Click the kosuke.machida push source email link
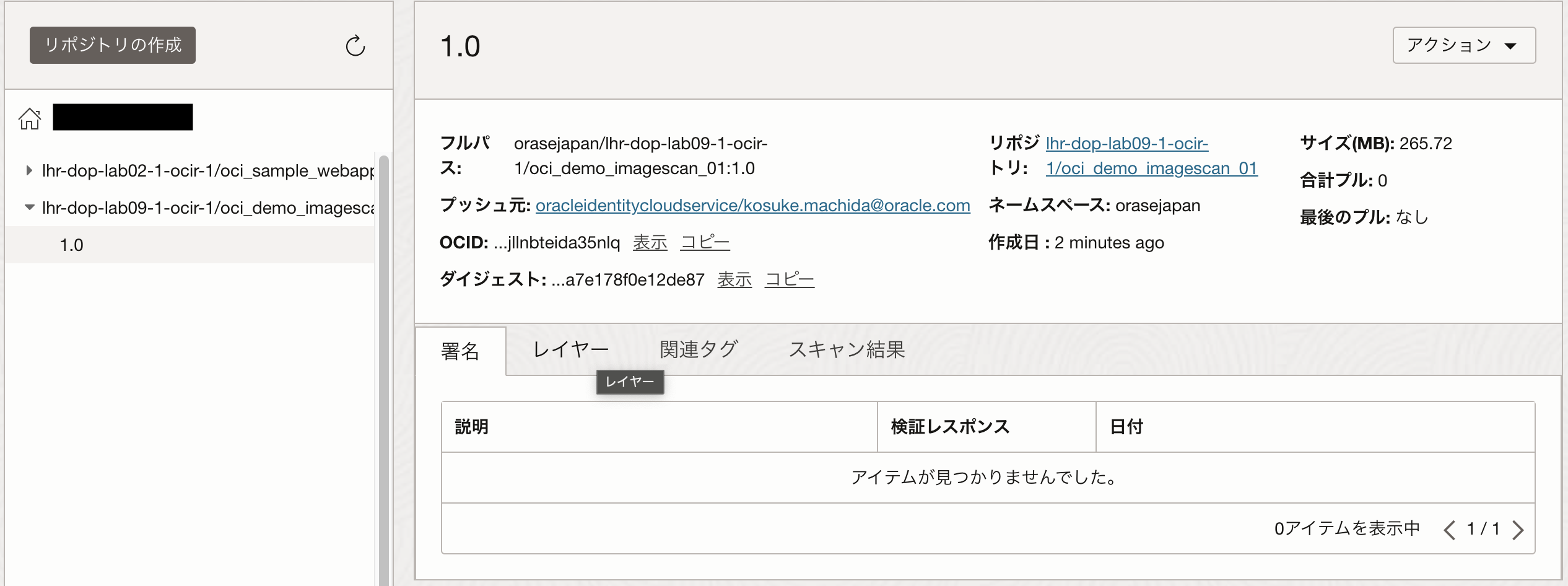1568x586 pixels. tap(752, 205)
